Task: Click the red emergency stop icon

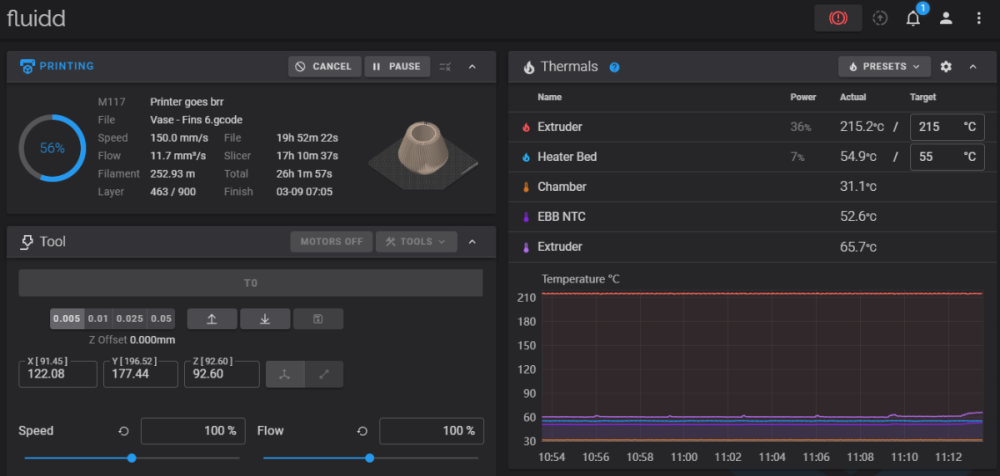Action: [x=838, y=19]
